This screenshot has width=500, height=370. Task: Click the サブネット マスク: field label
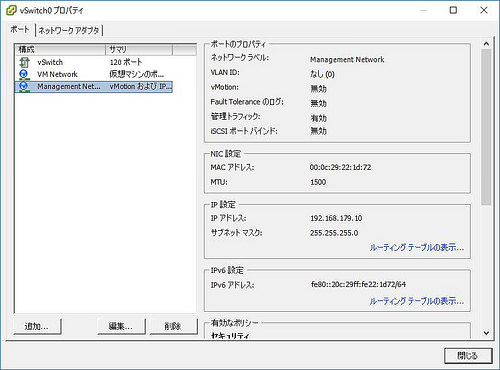tap(236, 233)
